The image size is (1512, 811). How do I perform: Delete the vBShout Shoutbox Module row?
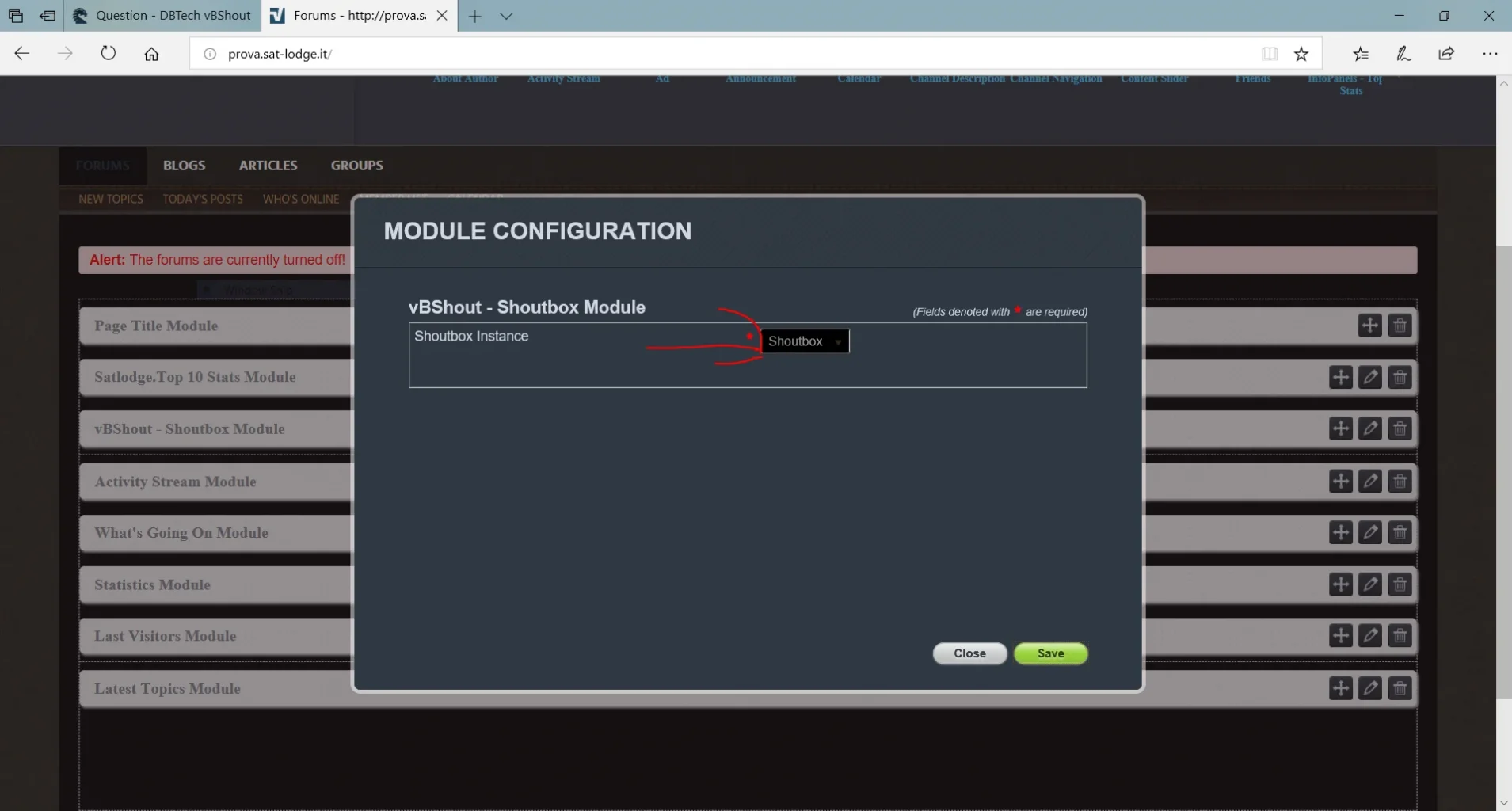pos(1400,428)
